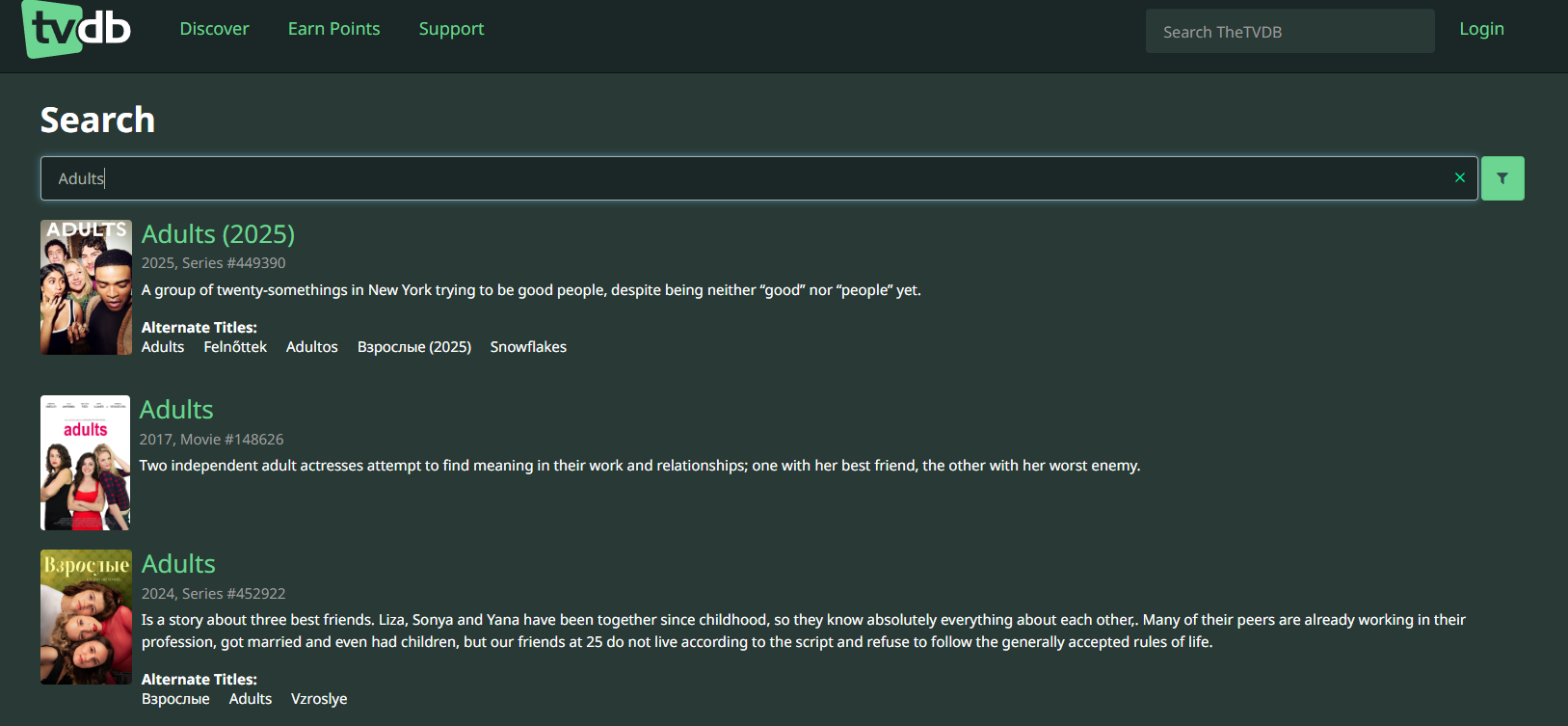Viewport: 1568px width, 726px height.
Task: Click the Felnőttek alternate title
Action: (235, 347)
